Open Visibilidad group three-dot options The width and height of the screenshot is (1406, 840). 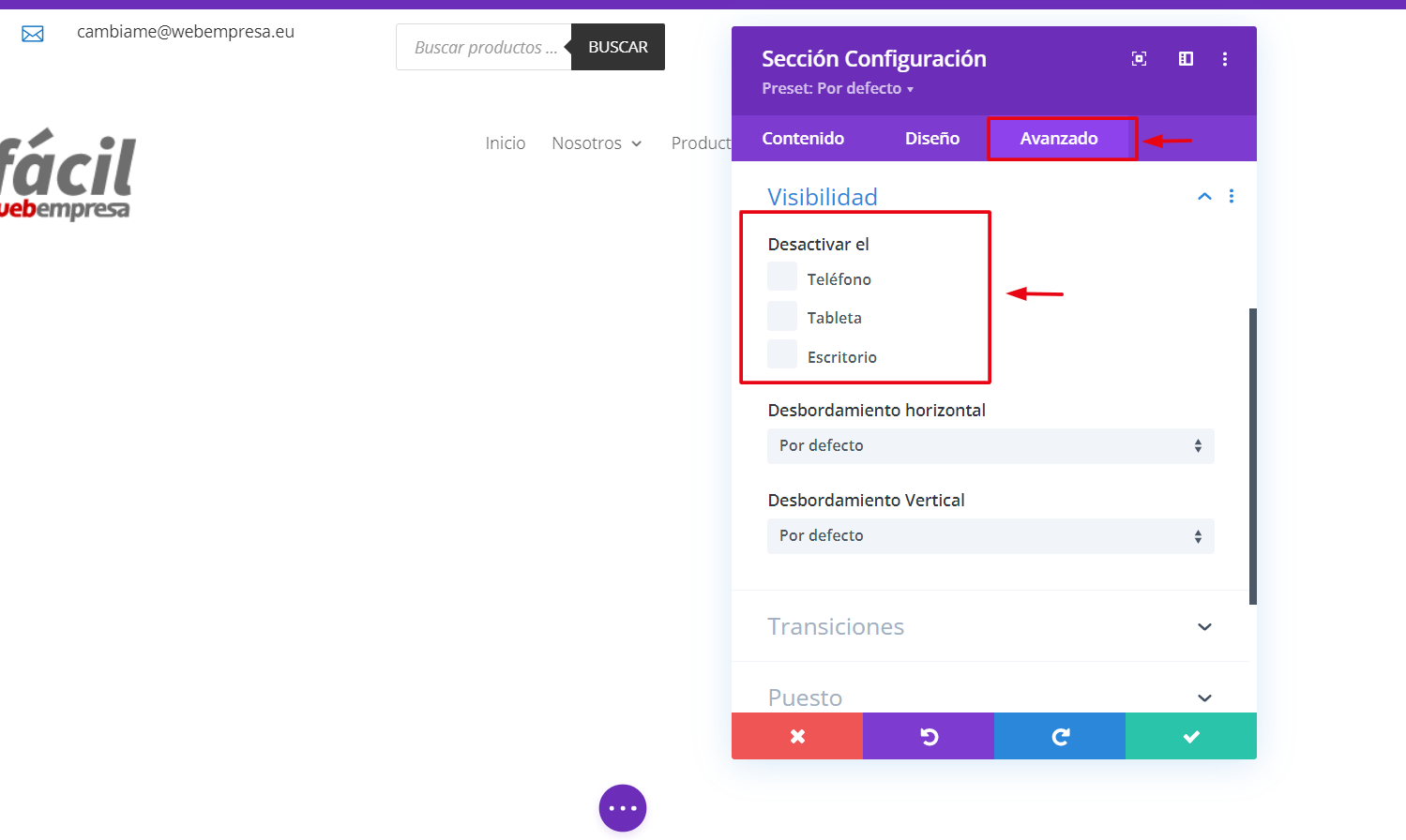pos(1232,196)
